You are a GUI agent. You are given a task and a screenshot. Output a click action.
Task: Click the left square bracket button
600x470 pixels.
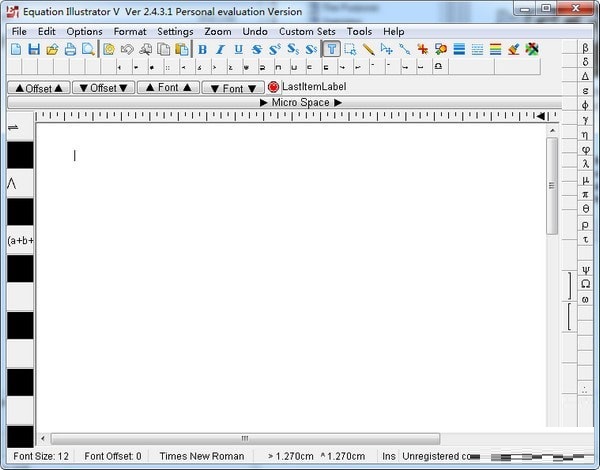[x=569, y=316]
